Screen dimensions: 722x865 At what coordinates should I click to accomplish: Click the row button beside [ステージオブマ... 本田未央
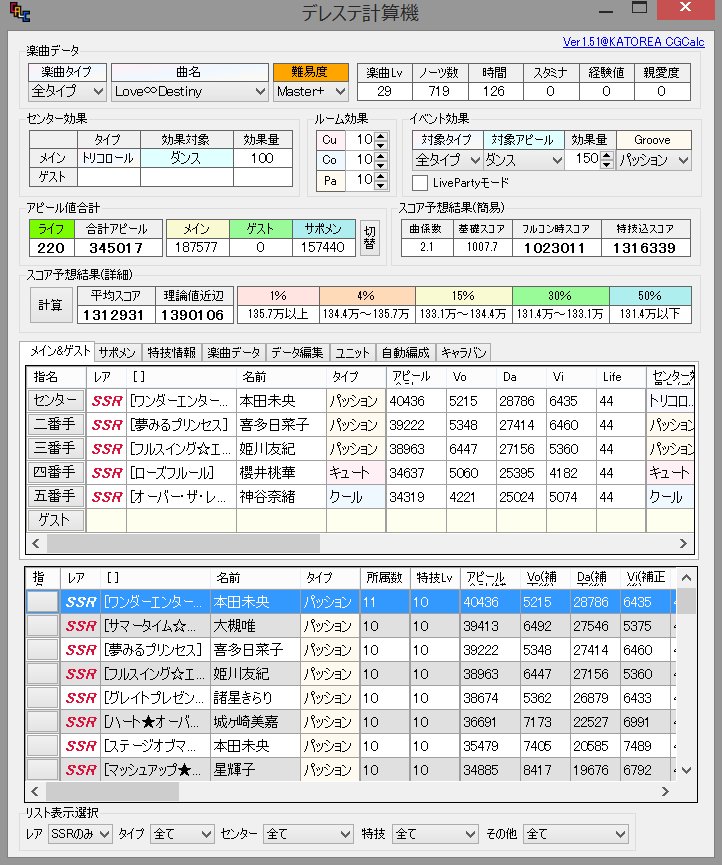point(42,746)
